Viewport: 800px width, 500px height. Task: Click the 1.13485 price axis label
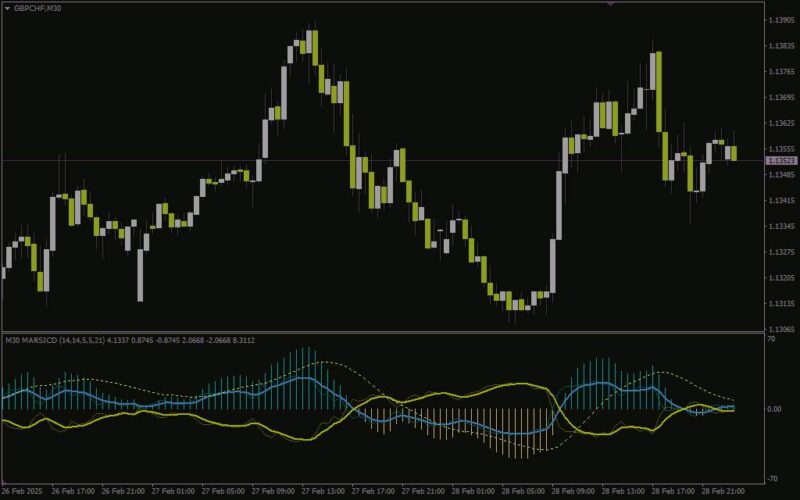[x=782, y=174]
